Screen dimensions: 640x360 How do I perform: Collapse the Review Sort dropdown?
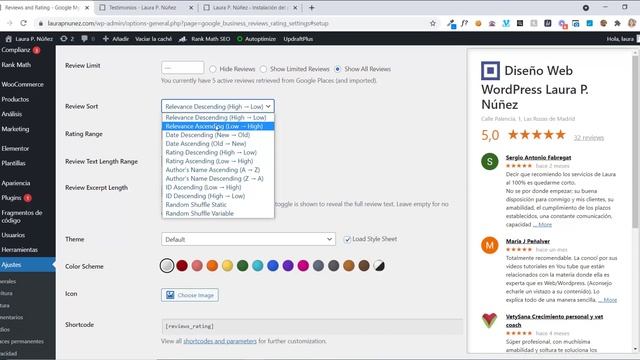[218, 106]
